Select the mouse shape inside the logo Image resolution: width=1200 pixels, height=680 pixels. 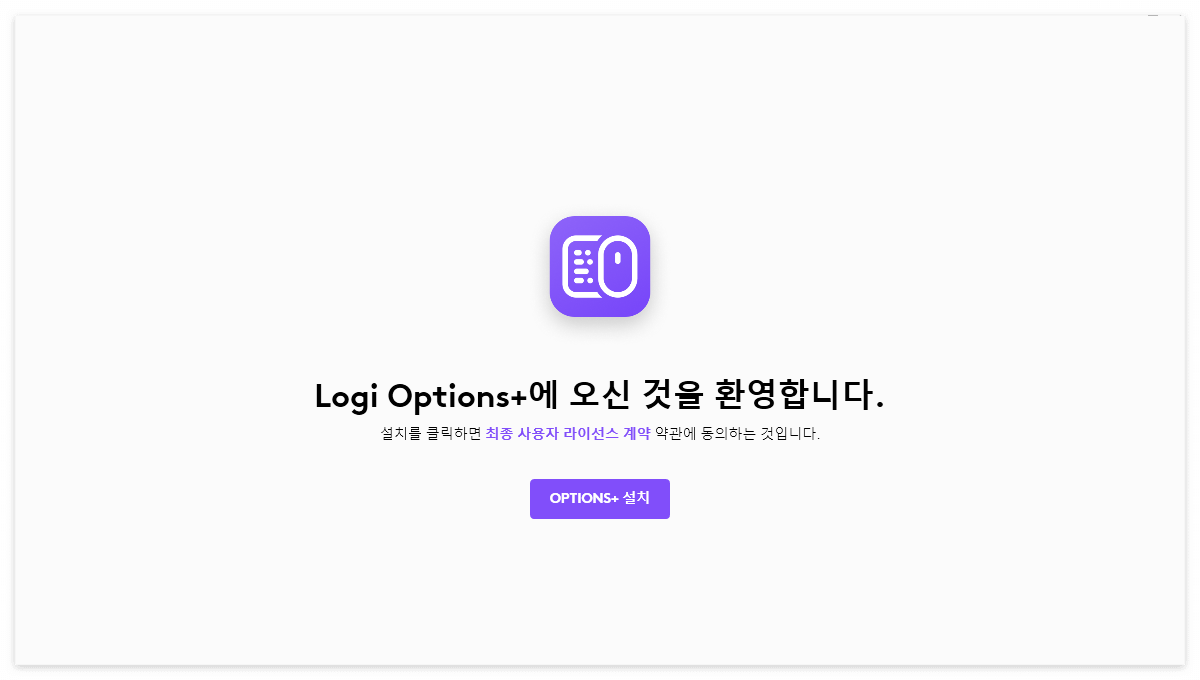click(x=617, y=266)
